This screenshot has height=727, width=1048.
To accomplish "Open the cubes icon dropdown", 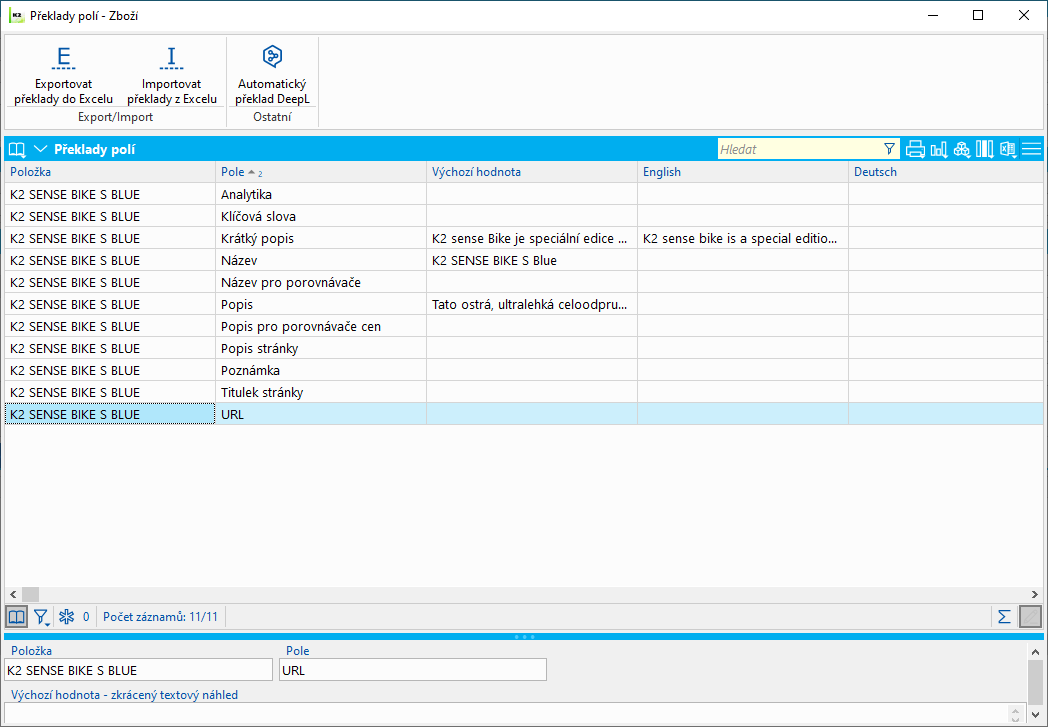I will pyautogui.click(x=962, y=149).
